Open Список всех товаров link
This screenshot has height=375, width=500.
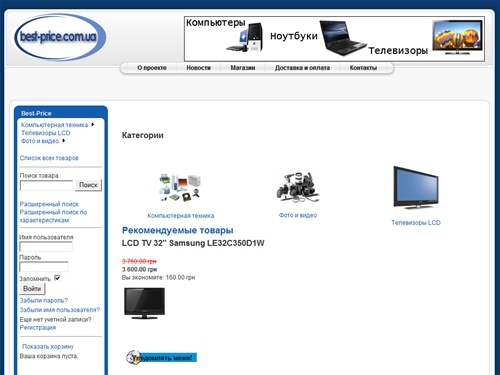(49, 158)
